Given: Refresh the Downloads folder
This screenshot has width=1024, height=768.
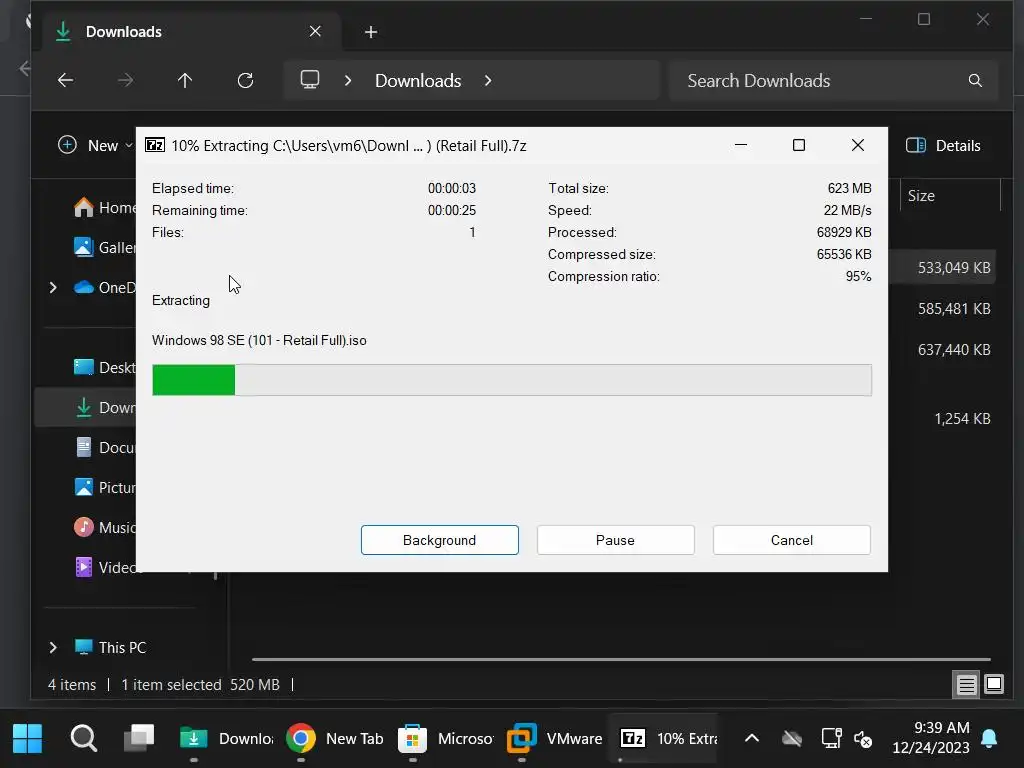Looking at the screenshot, I should [x=245, y=80].
